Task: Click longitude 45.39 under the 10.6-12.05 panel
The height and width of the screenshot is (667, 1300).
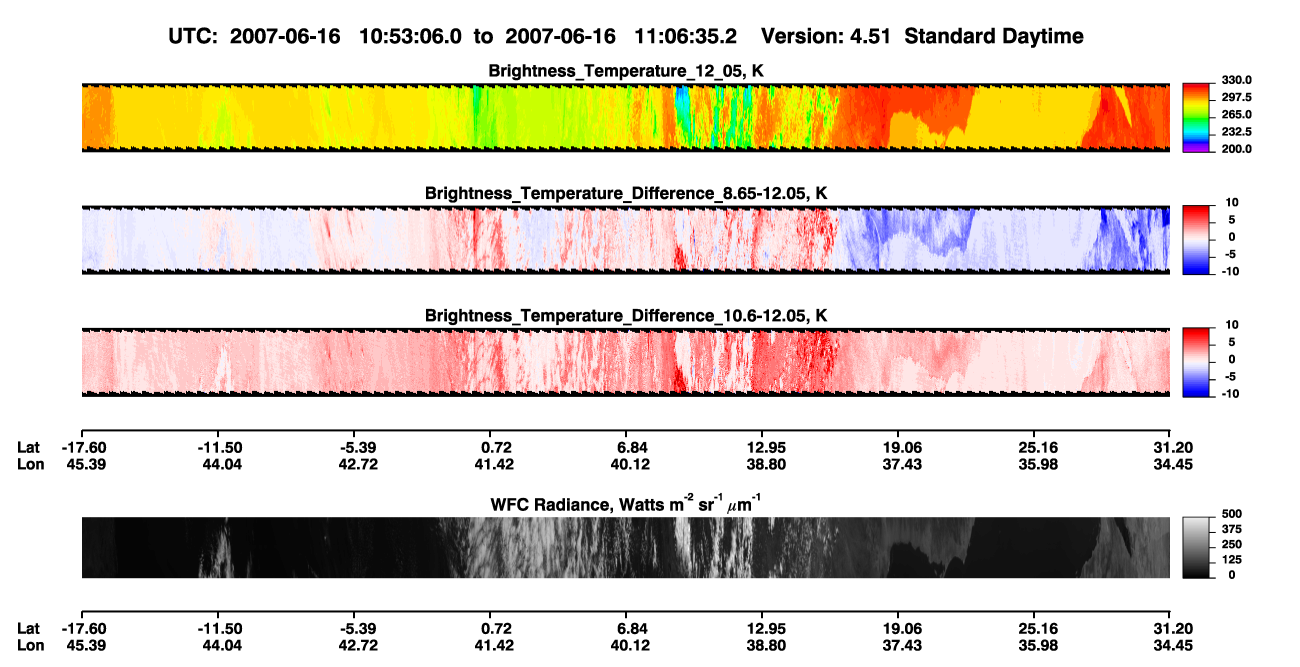Action: [x=88, y=464]
